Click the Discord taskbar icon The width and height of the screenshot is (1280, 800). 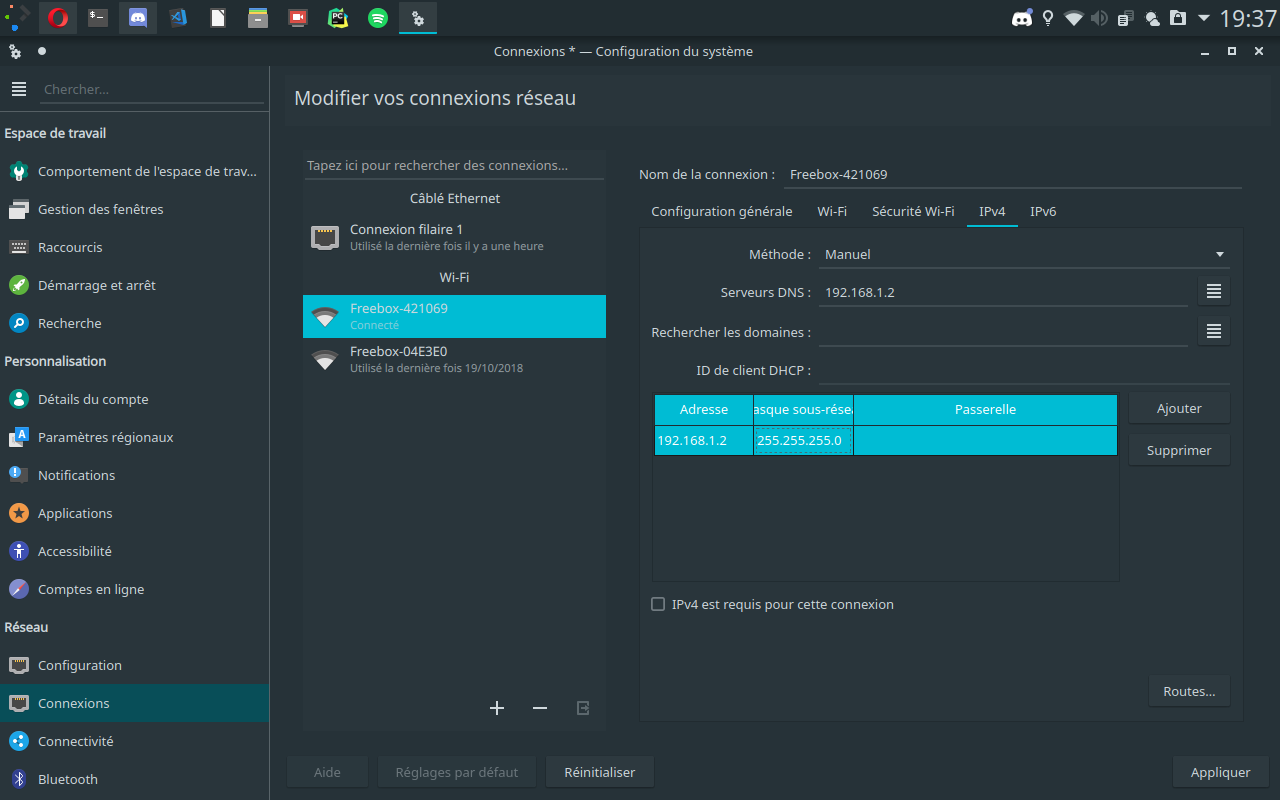point(137,18)
